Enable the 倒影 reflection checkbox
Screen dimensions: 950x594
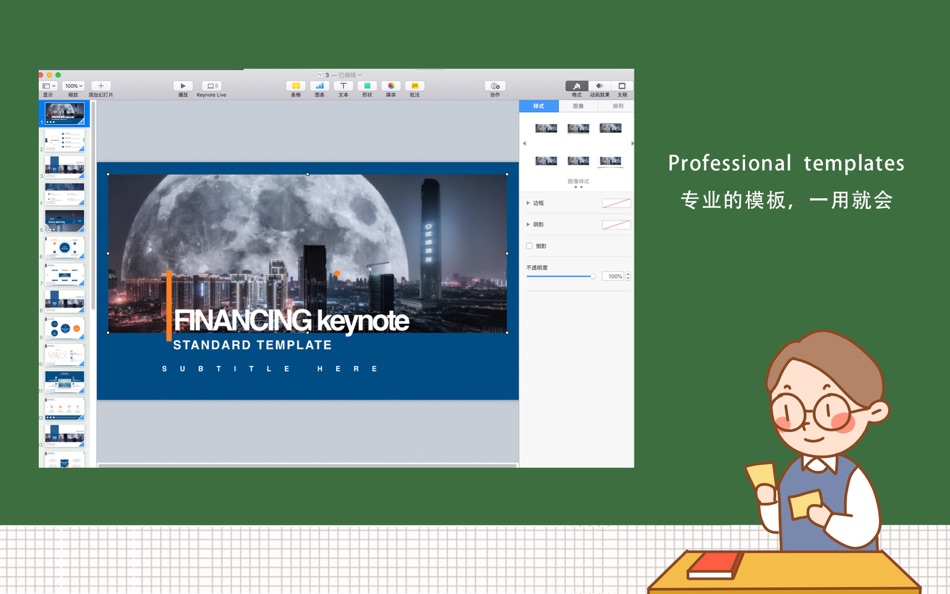click(530, 246)
